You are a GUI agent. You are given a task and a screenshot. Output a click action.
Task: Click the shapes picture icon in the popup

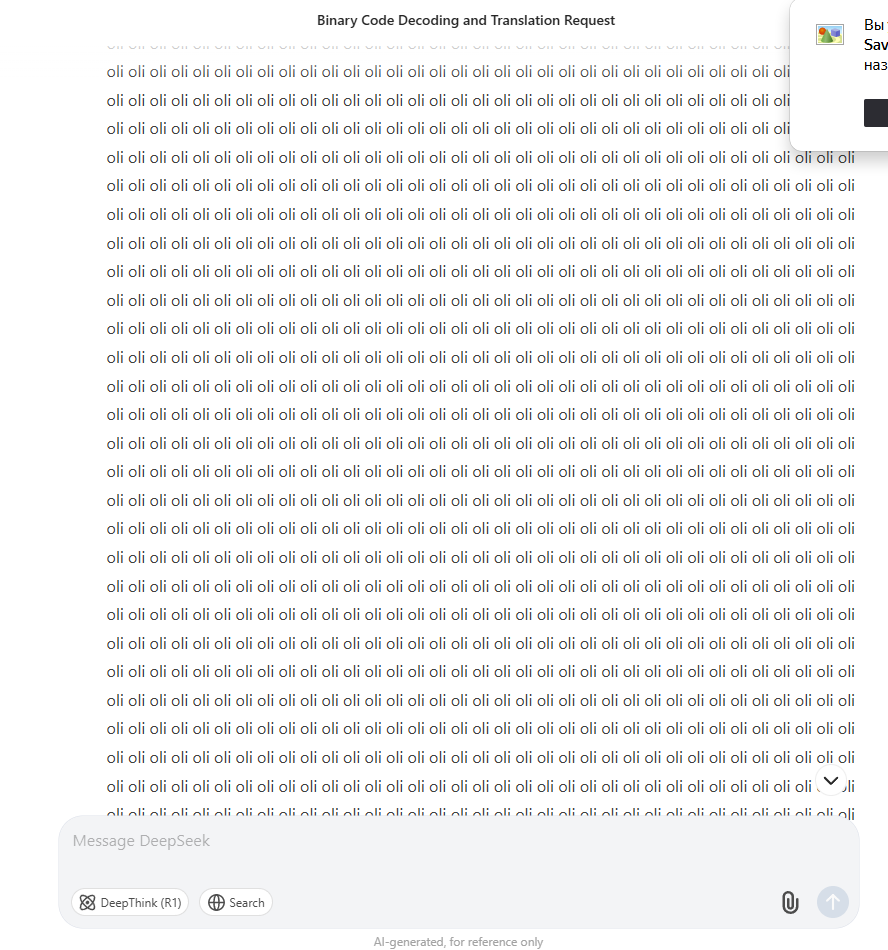829,35
